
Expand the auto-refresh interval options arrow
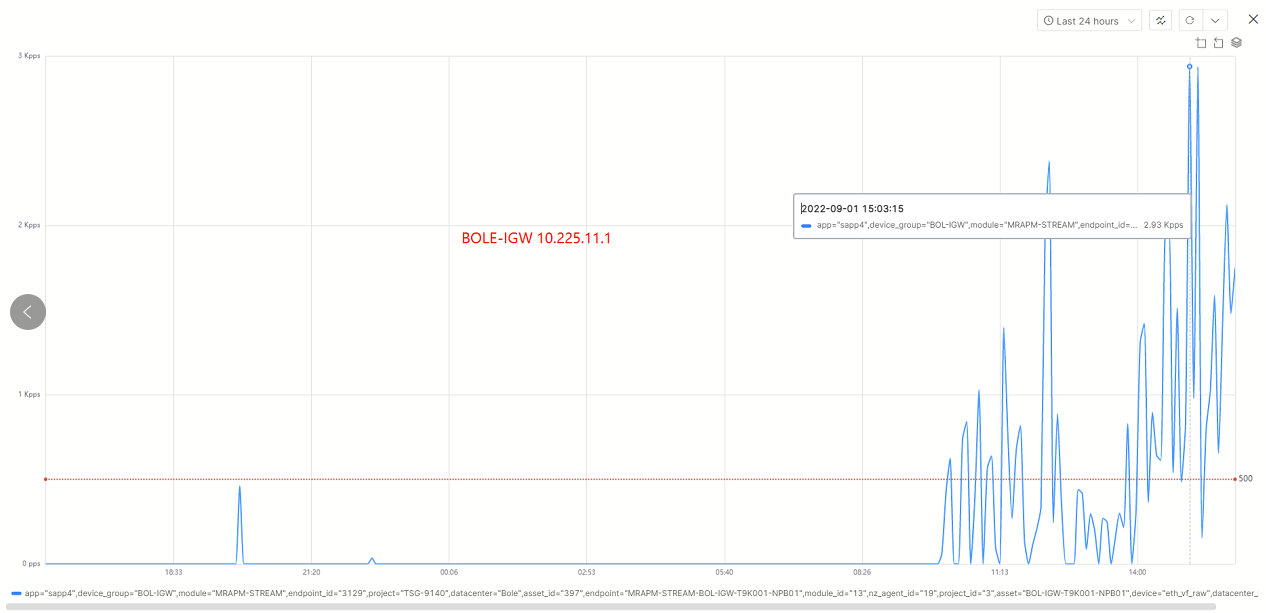(x=1215, y=21)
